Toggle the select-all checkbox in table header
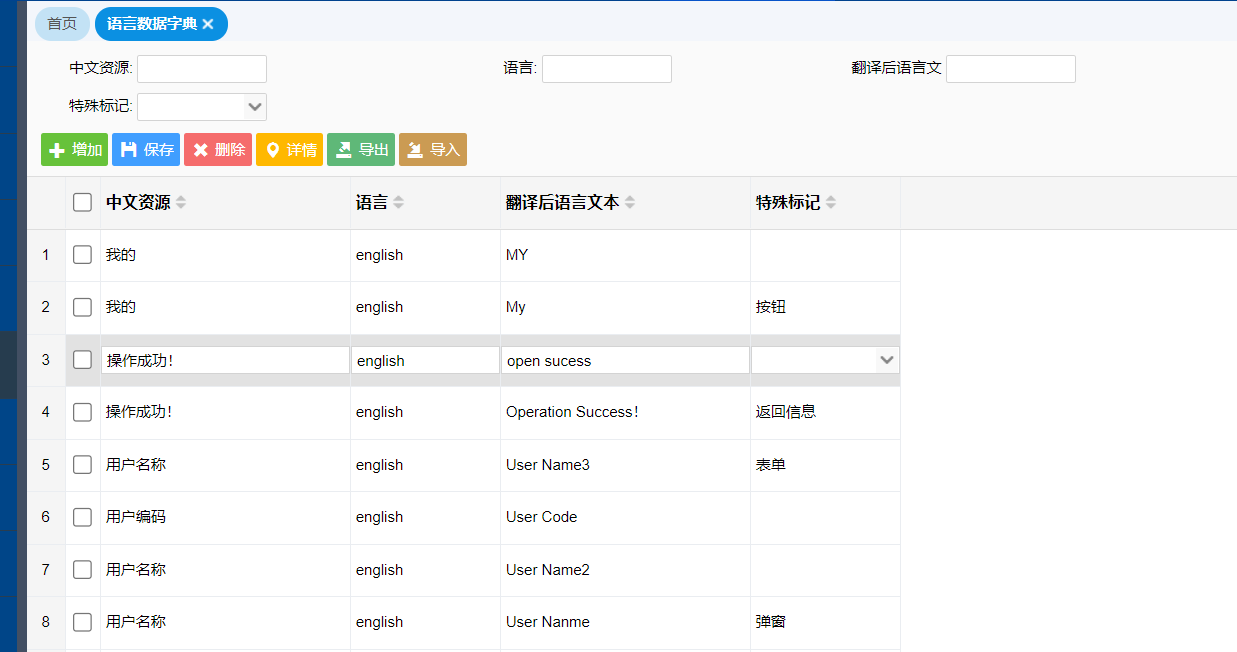This screenshot has height=652, width=1237. coord(83,203)
